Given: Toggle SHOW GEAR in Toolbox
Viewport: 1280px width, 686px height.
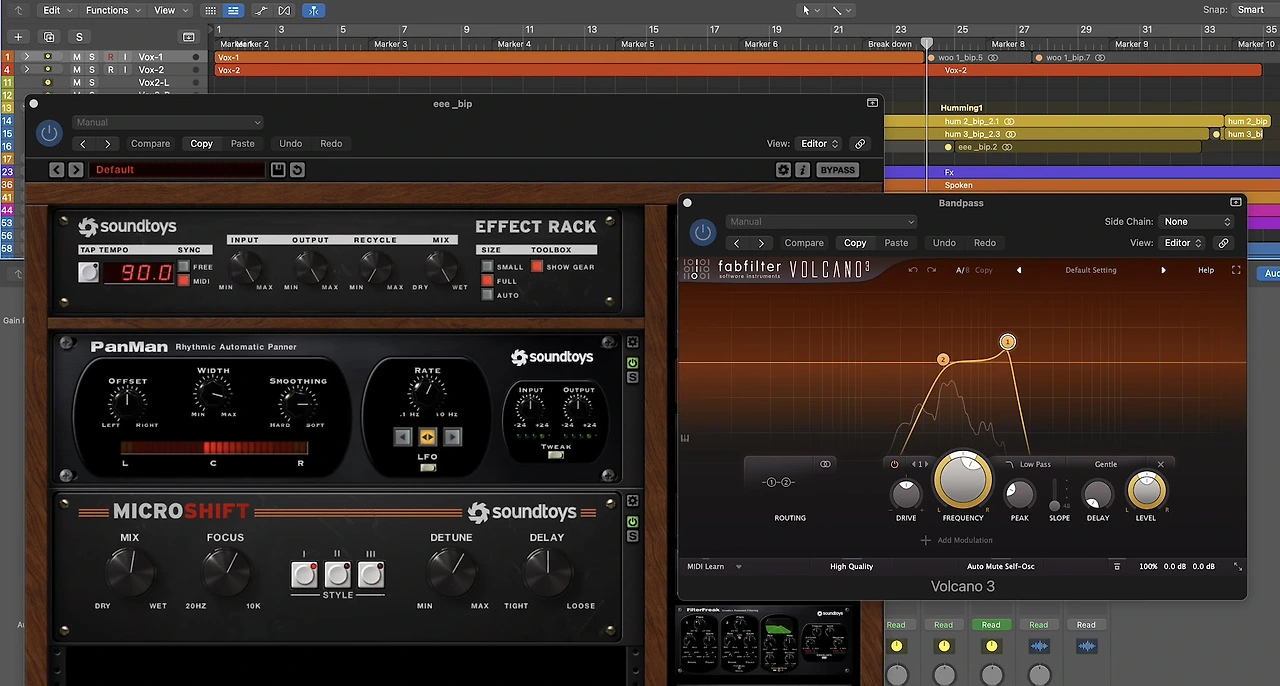Looking at the screenshot, I should pos(537,267).
